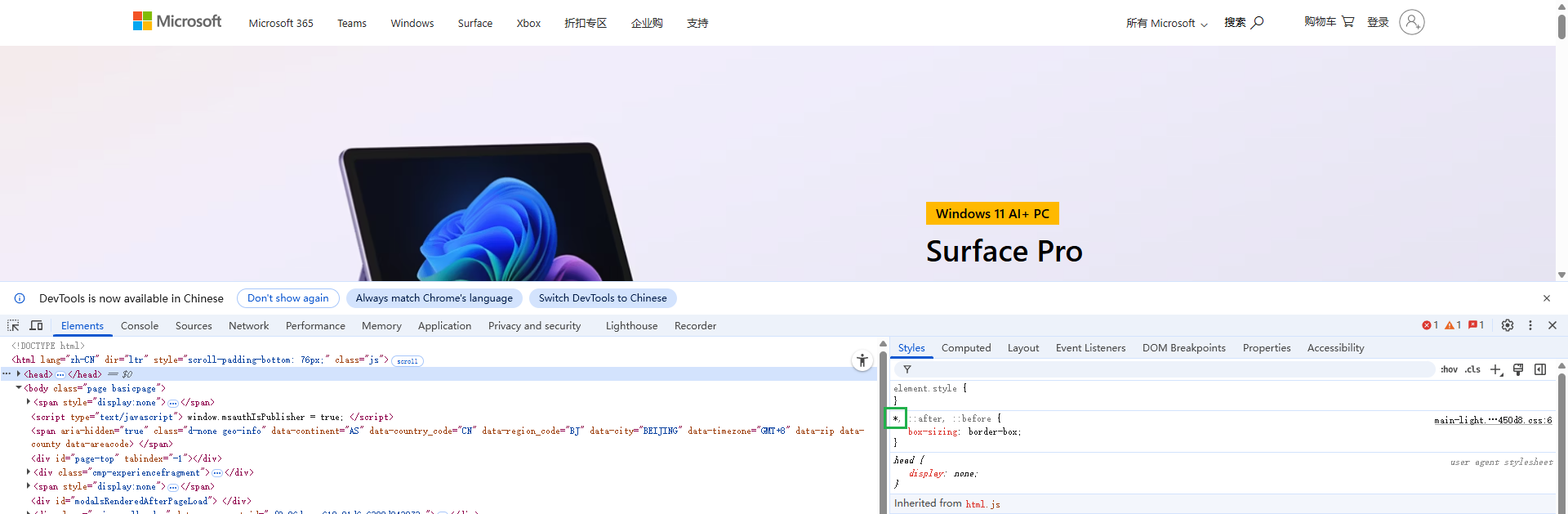Click the accessibility tree floating button
1568x514 pixels.
(862, 360)
